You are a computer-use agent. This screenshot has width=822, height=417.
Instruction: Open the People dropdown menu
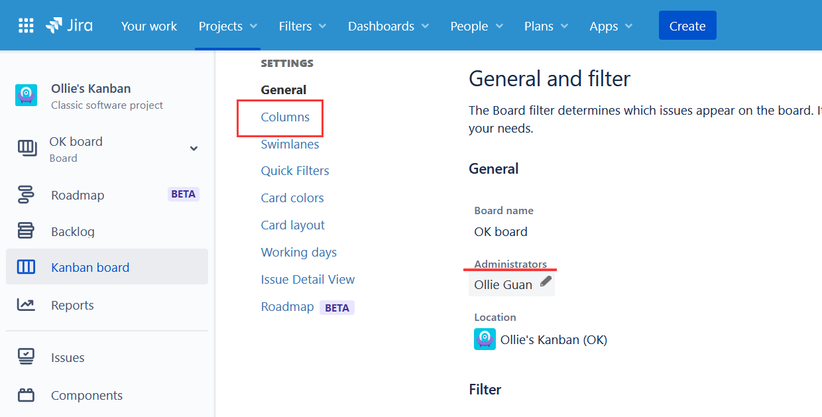point(476,26)
